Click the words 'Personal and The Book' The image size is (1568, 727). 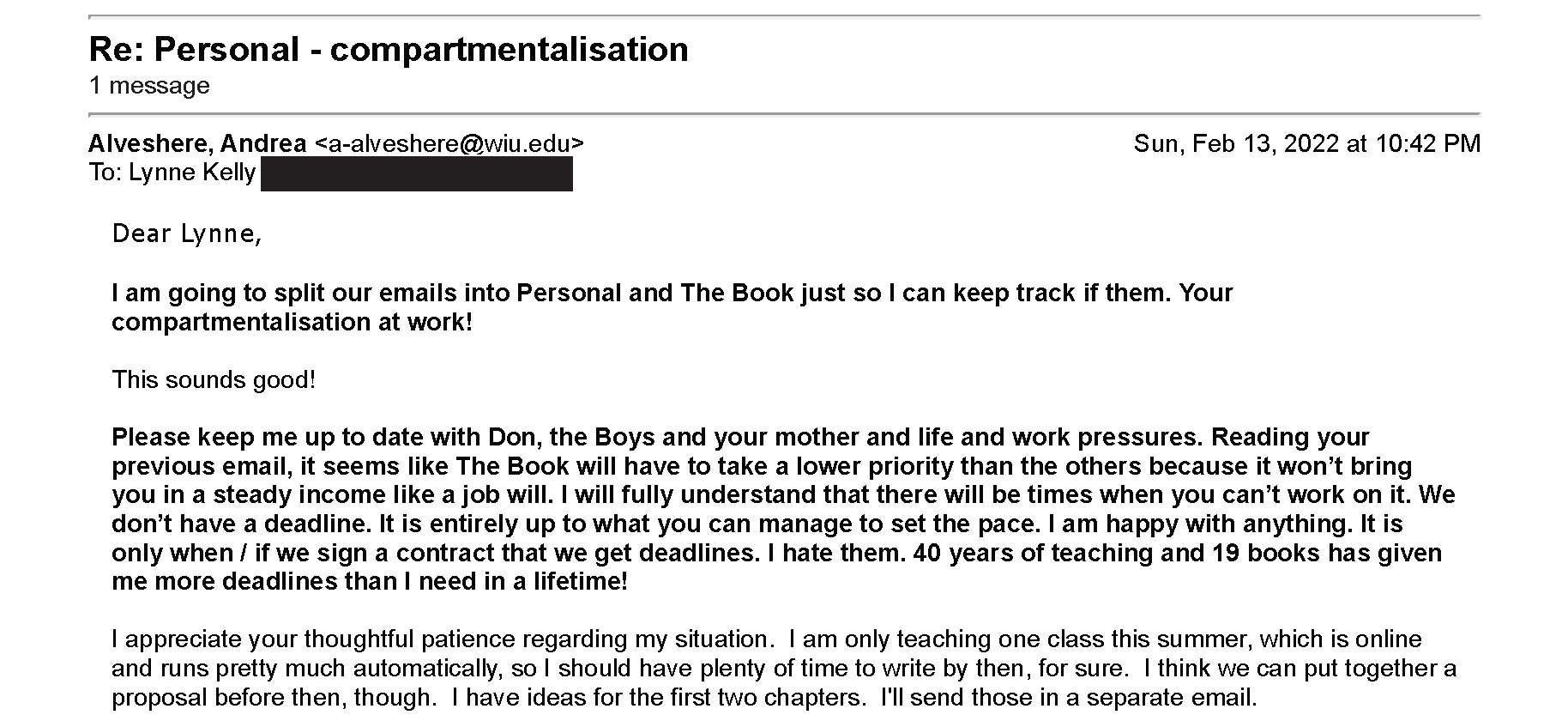pyautogui.click(x=655, y=294)
